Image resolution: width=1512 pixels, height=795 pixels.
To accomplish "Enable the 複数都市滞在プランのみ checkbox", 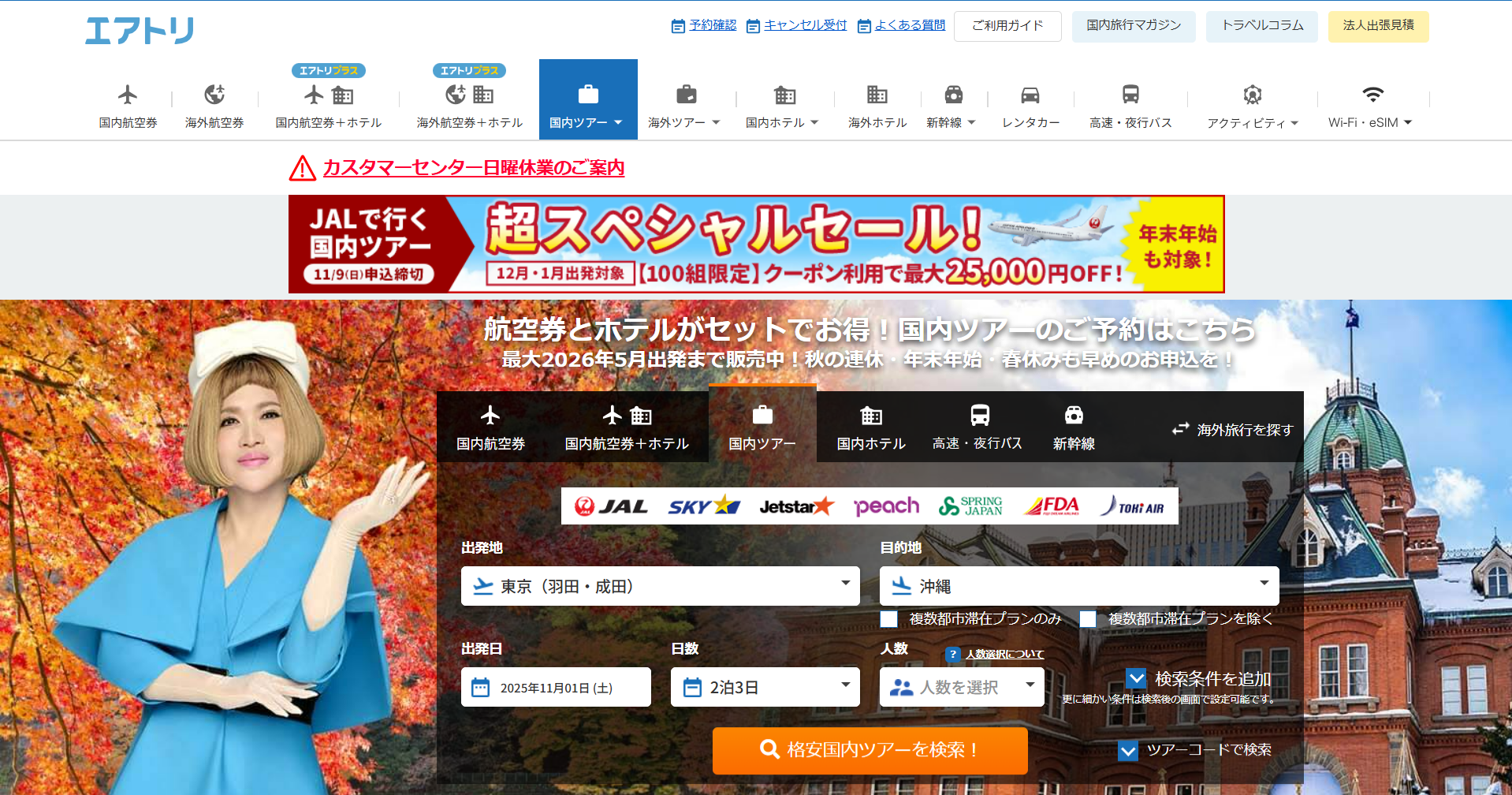I will (889, 619).
